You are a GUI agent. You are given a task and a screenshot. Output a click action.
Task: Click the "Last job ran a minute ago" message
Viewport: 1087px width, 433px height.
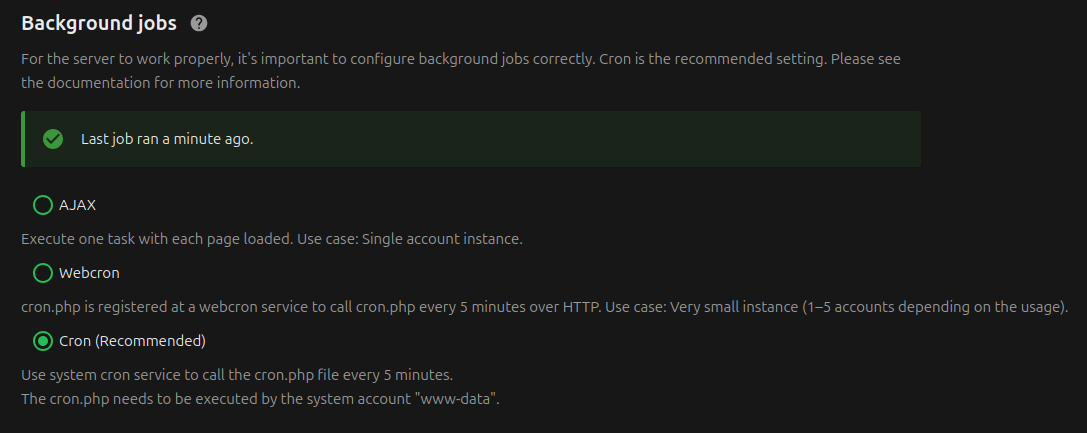click(x=167, y=139)
